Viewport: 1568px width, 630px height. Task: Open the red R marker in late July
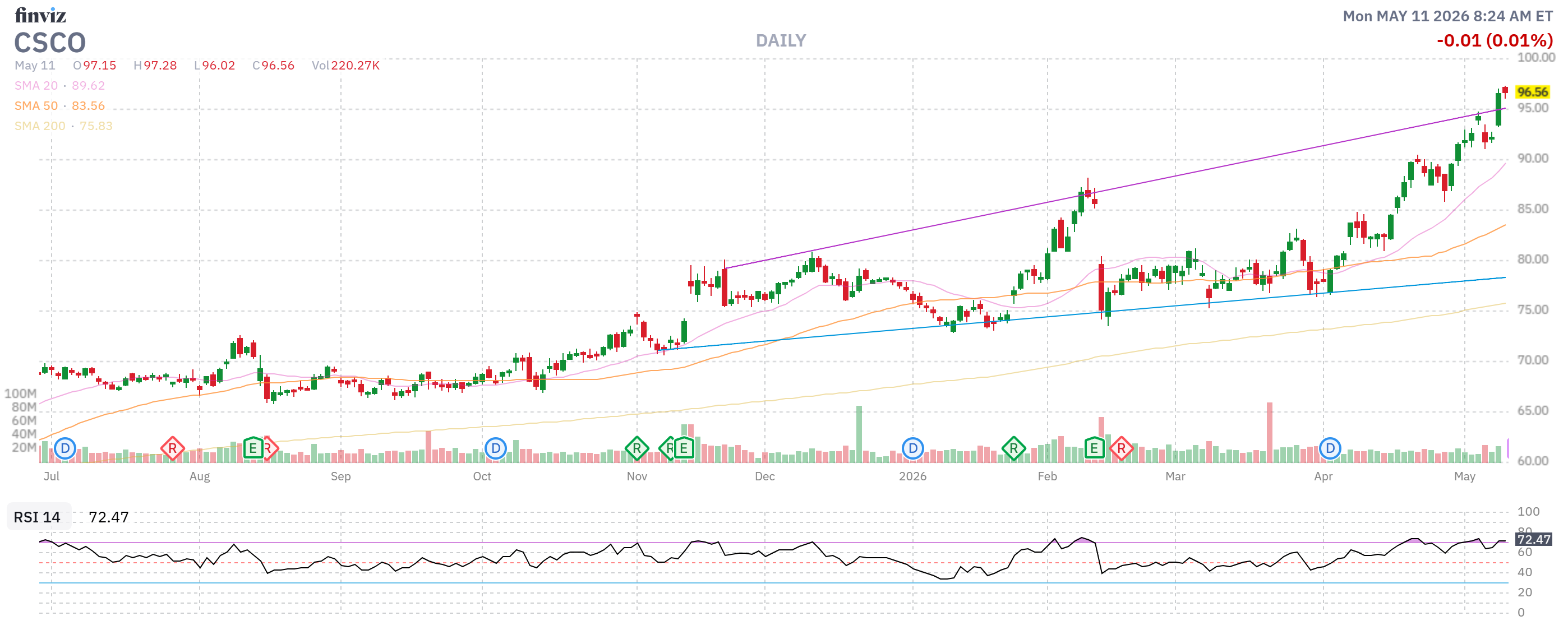click(x=172, y=449)
